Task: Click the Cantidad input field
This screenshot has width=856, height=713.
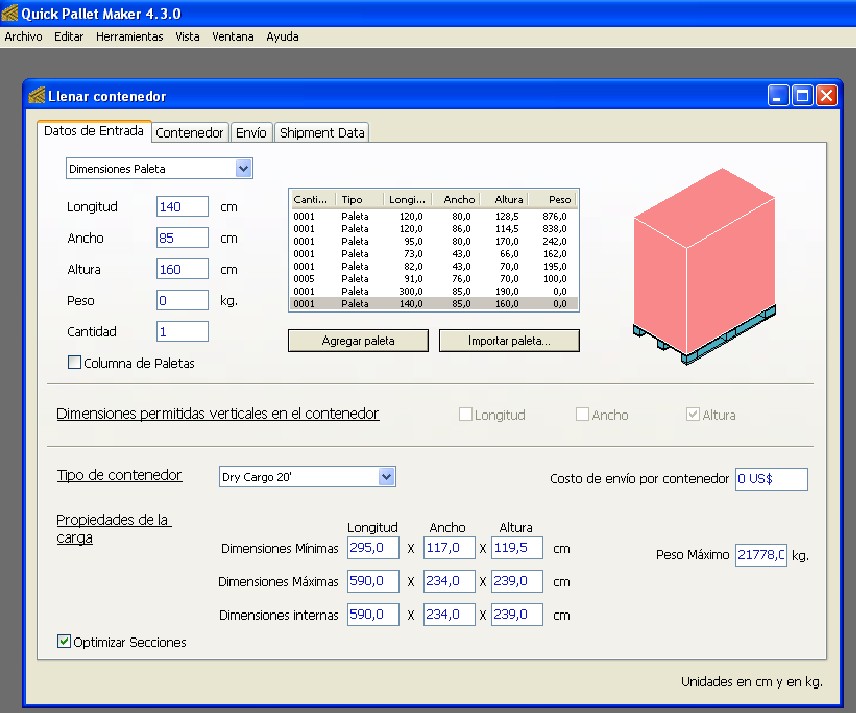Action: click(182, 331)
